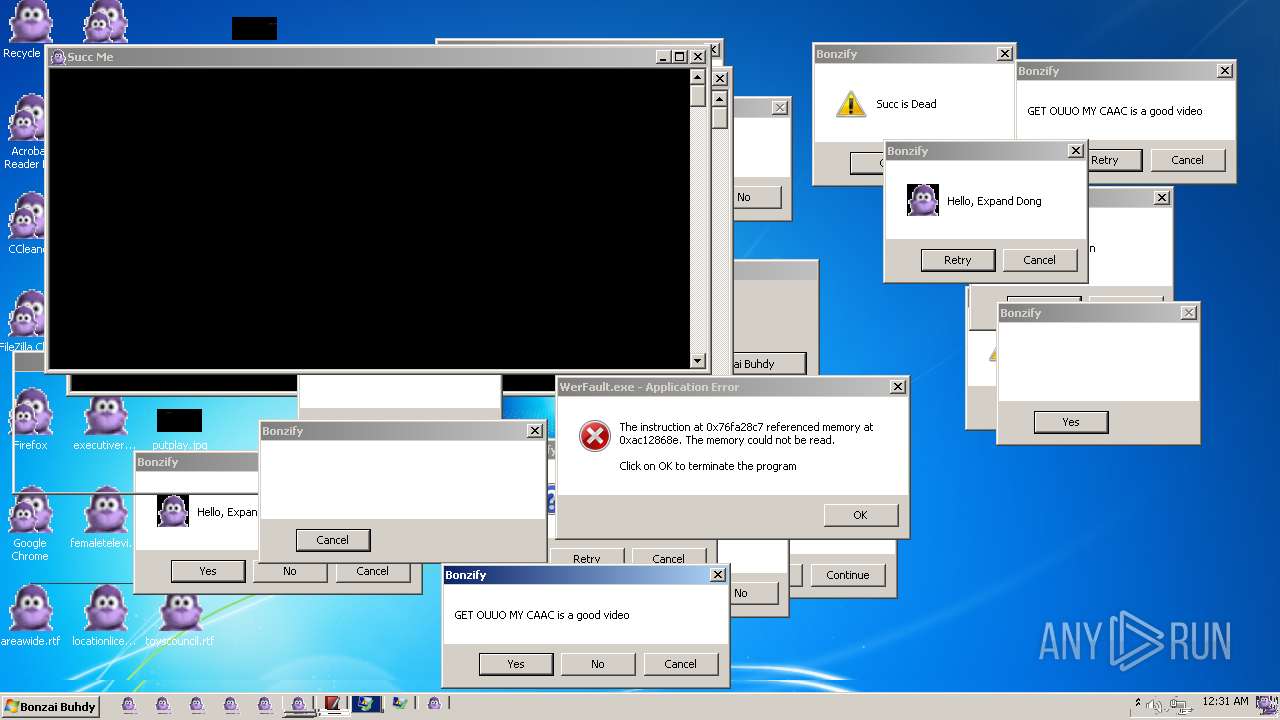The image size is (1280, 720).
Task: Click Cancel in top-right GET OUUO MY CAAC dialog
Action: [x=1188, y=160]
